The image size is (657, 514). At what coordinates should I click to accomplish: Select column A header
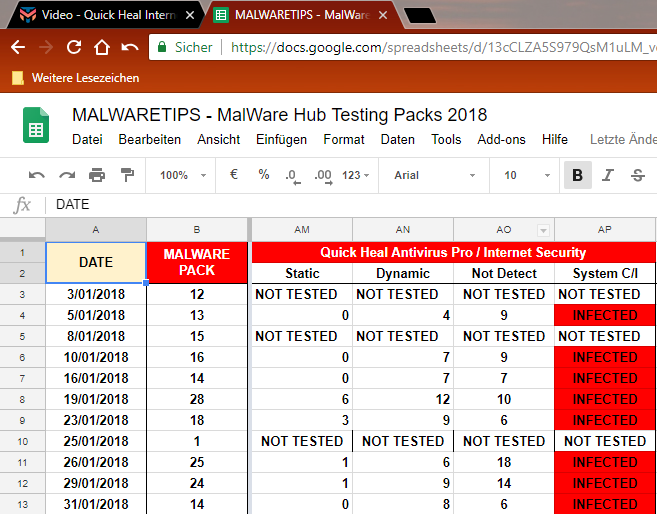click(x=96, y=230)
